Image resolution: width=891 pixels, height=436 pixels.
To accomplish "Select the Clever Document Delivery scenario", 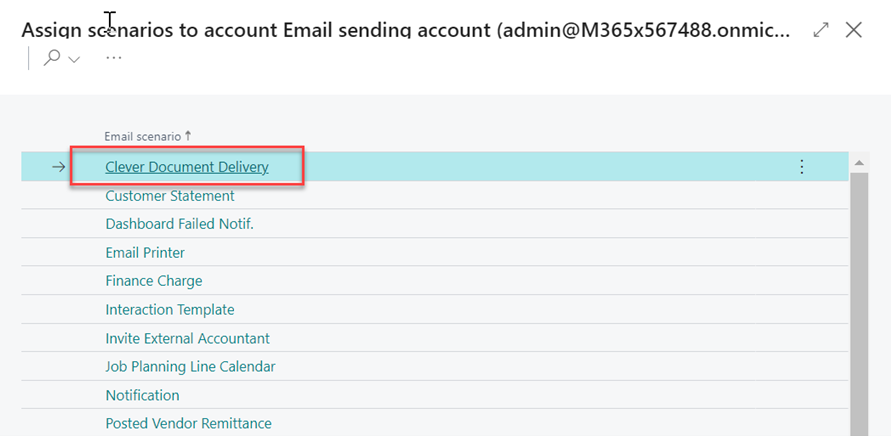I will coord(187,167).
